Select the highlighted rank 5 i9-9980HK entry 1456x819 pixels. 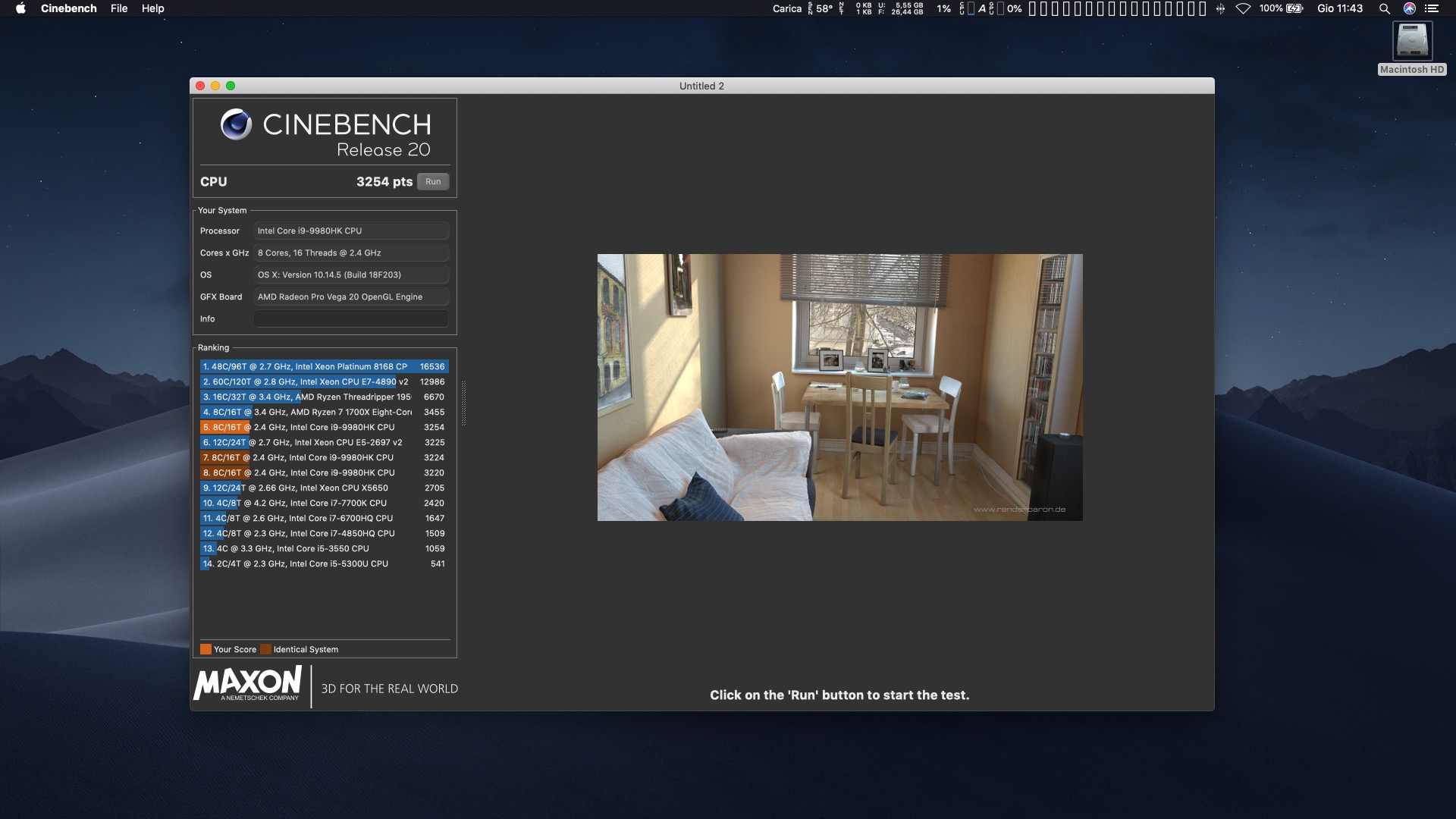tap(324, 427)
